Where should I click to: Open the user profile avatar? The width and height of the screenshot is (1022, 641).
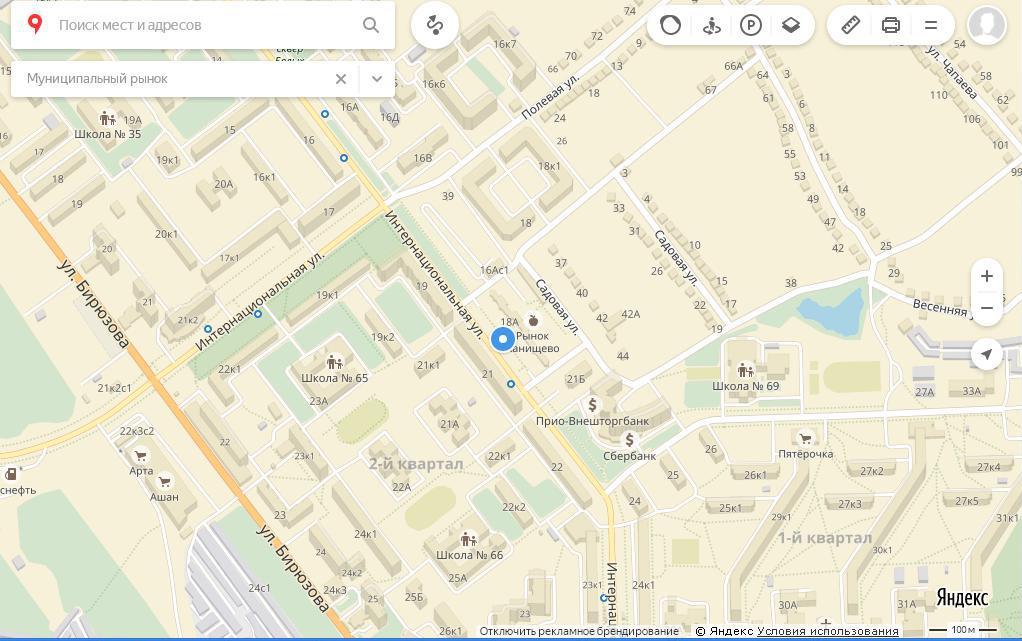point(987,25)
